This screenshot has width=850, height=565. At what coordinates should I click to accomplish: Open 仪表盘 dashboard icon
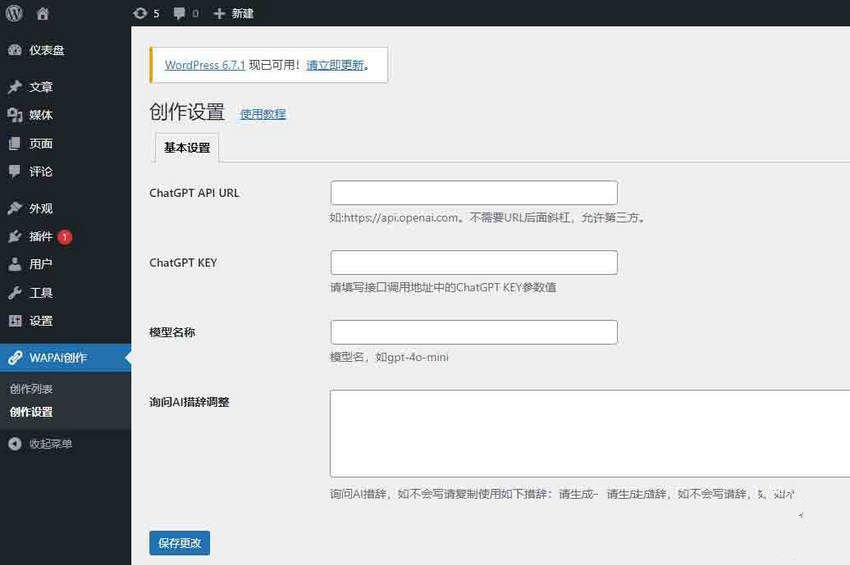tap(15, 50)
